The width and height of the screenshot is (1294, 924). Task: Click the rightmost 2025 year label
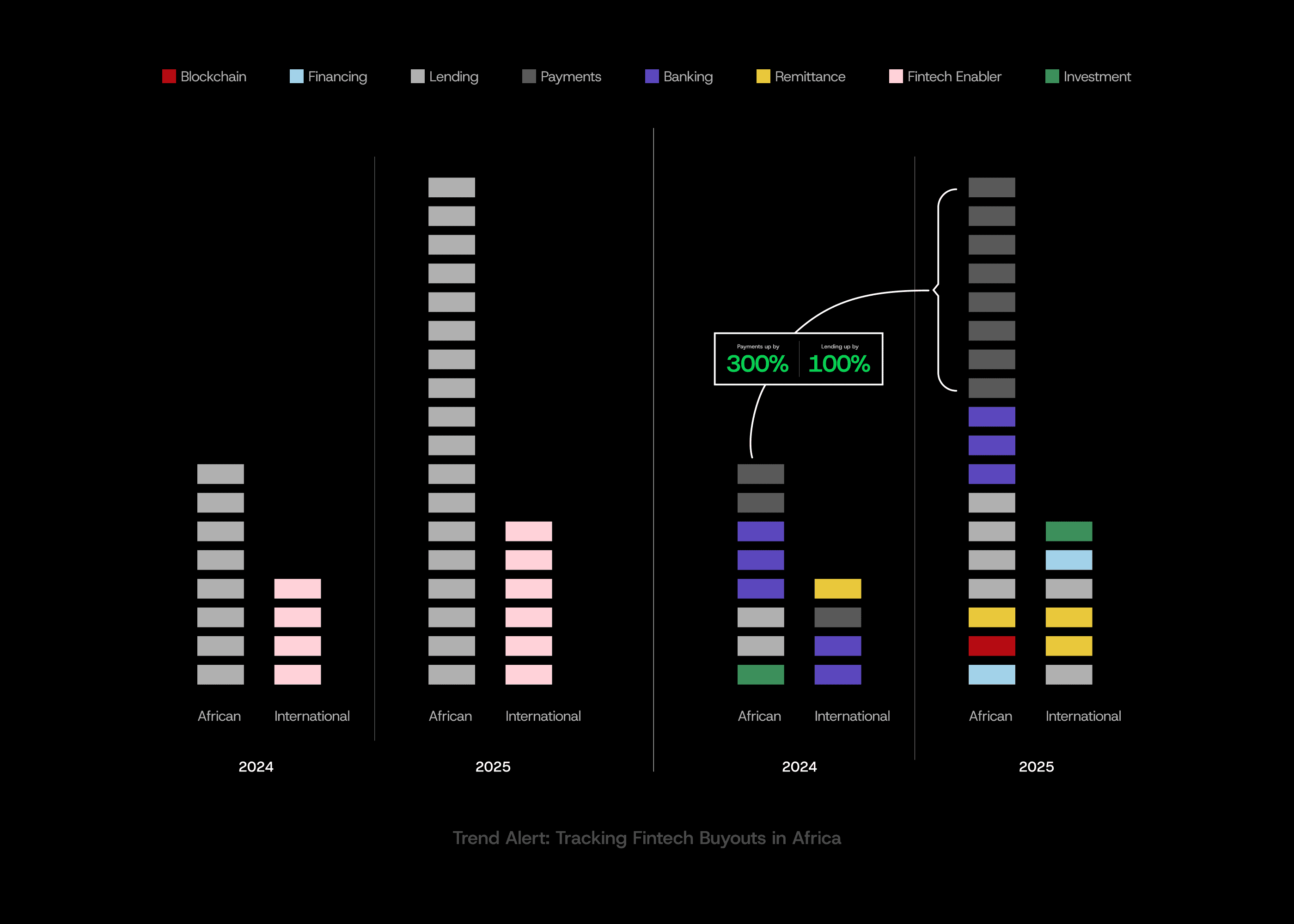coord(1036,766)
